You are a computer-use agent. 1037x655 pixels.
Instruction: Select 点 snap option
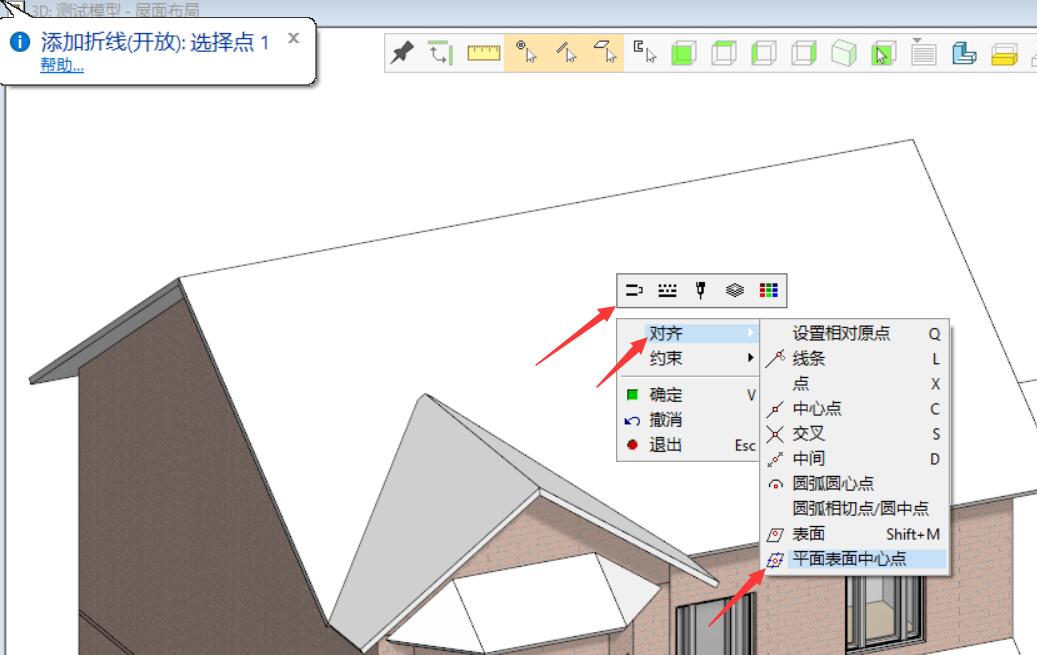(x=854, y=383)
